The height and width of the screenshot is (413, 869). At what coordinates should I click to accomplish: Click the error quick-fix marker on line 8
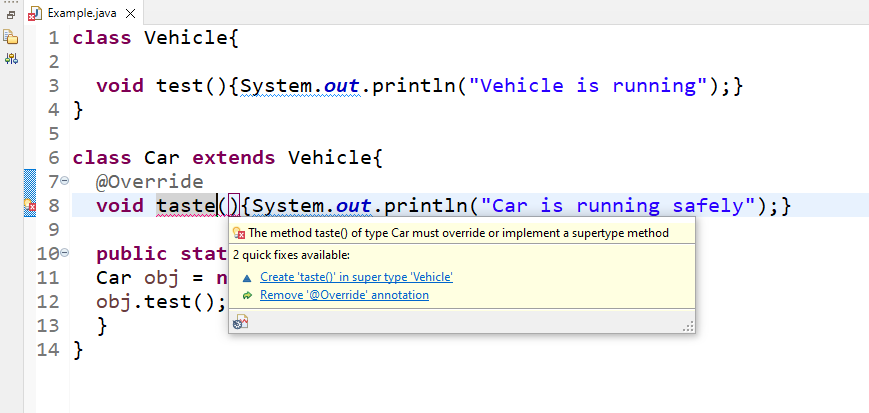tap(29, 207)
